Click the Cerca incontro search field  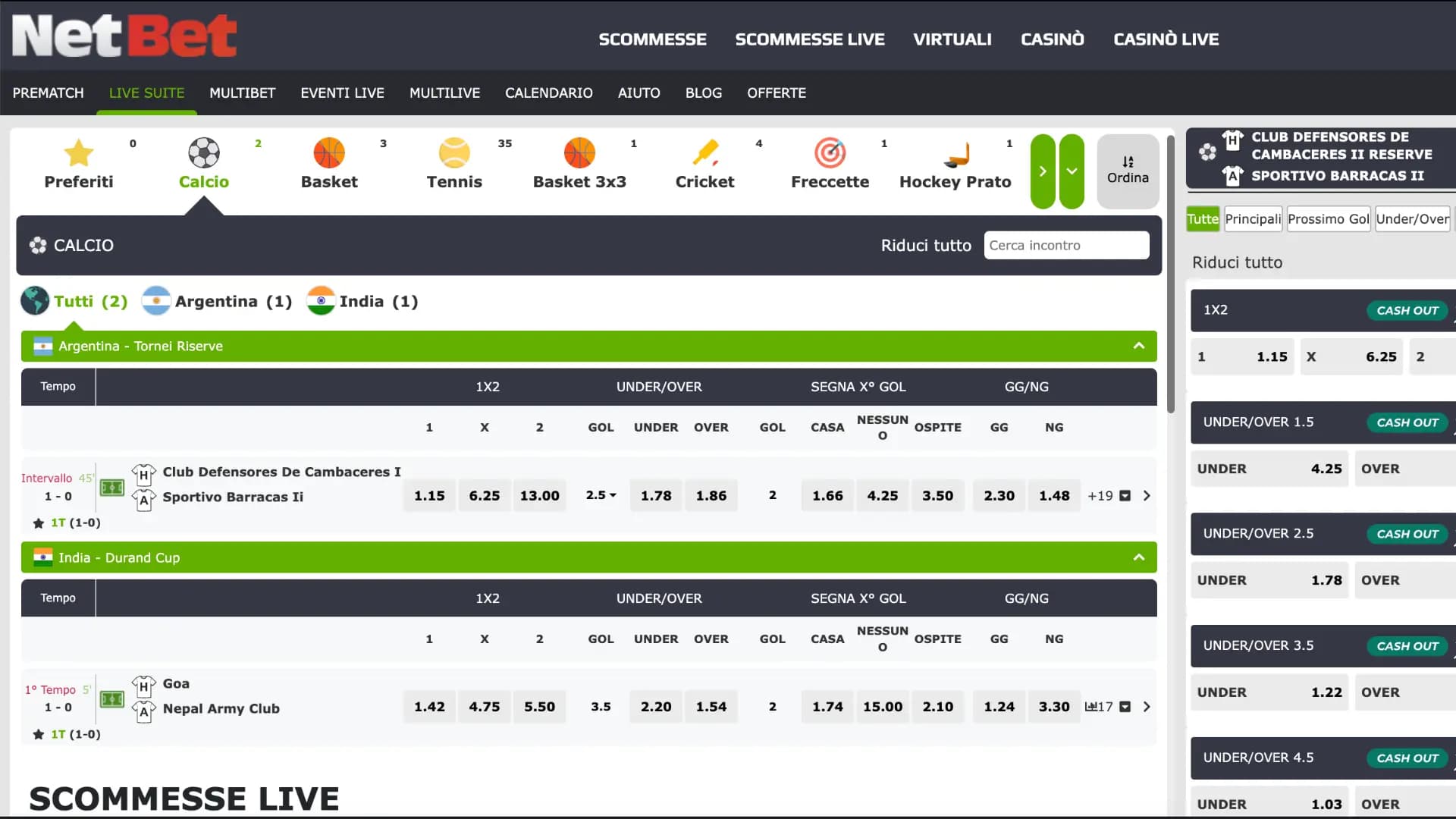pyautogui.click(x=1065, y=245)
